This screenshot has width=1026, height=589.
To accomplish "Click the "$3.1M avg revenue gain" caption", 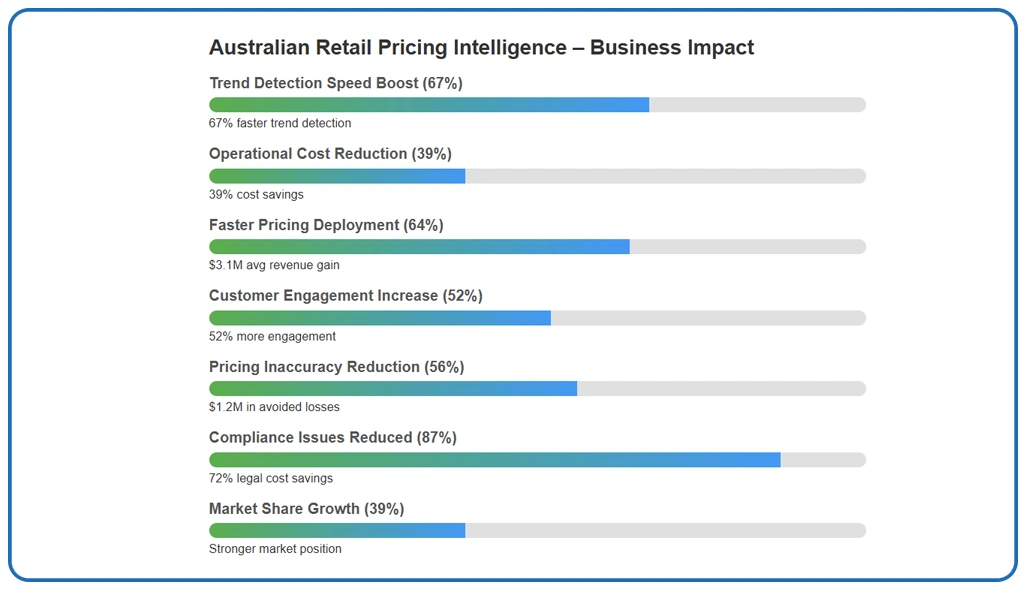I will pos(274,266).
